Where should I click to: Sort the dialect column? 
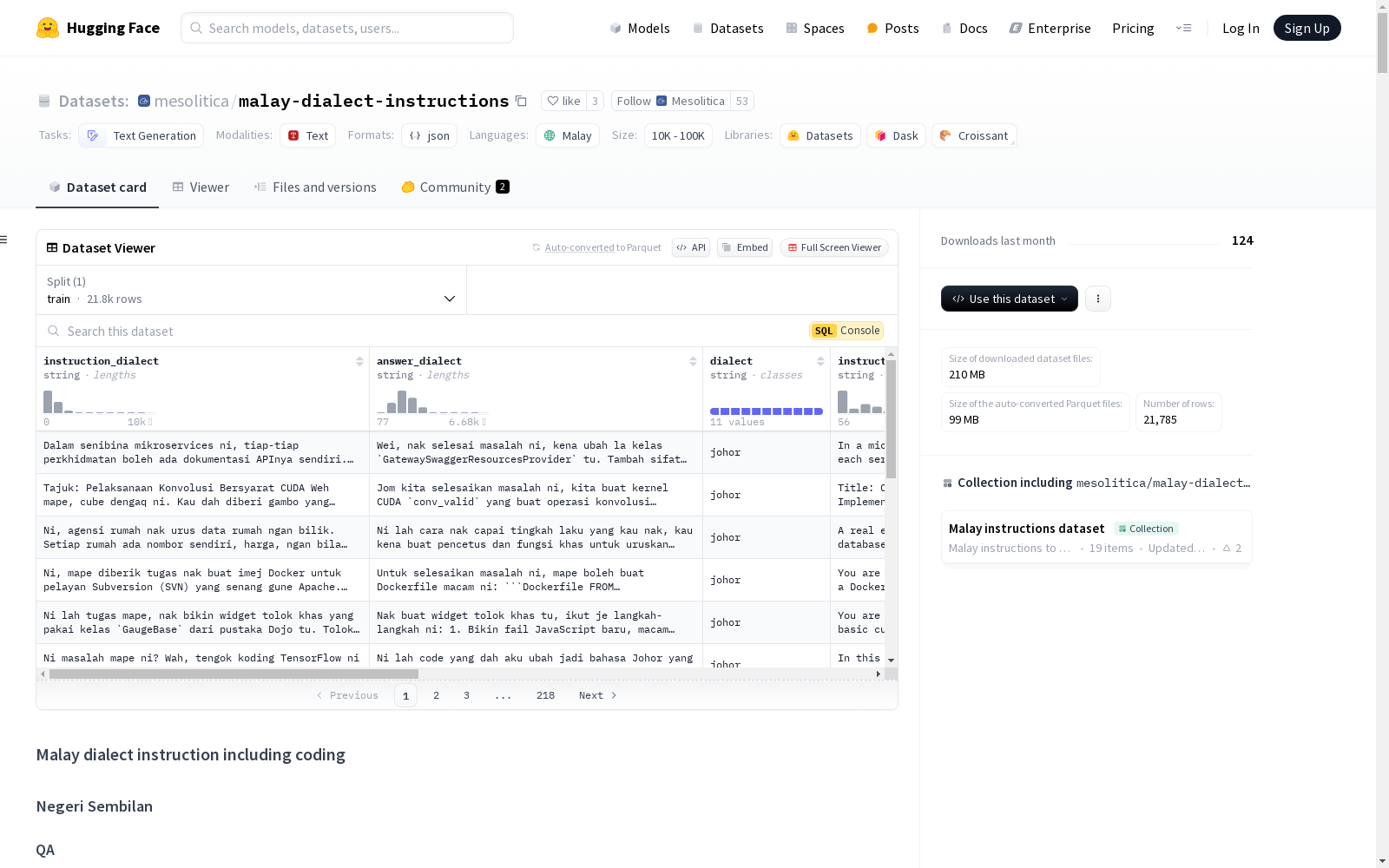click(x=820, y=361)
